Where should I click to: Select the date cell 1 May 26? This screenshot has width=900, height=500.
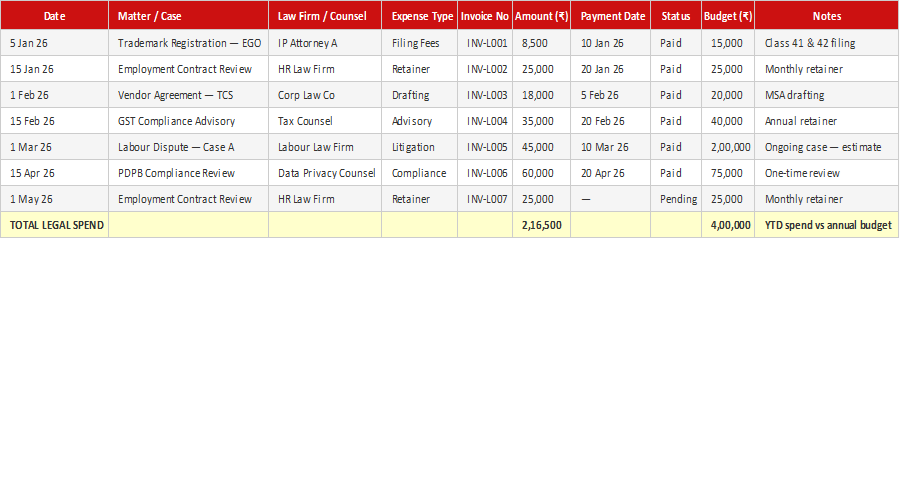pyautogui.click(x=55, y=199)
